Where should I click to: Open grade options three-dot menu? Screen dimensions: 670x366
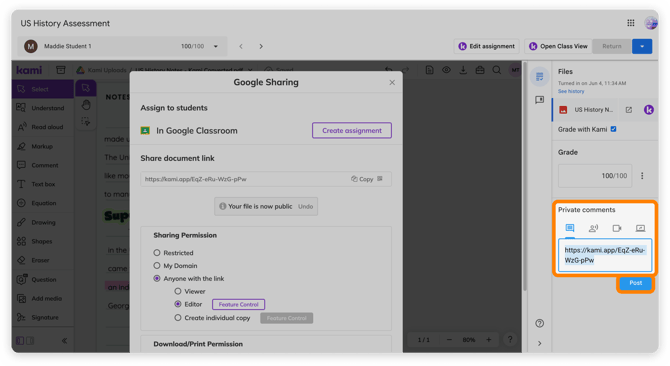(642, 176)
